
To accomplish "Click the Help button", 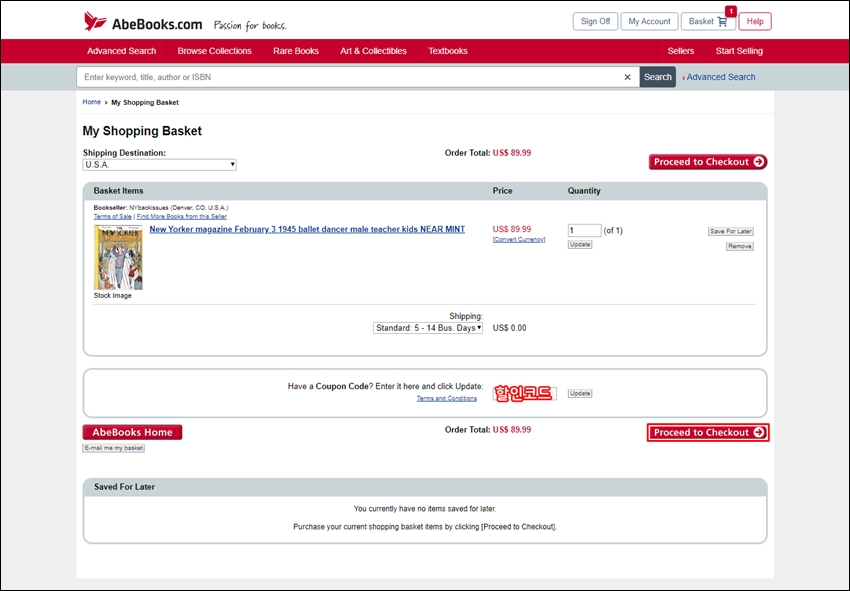I will 755,22.
